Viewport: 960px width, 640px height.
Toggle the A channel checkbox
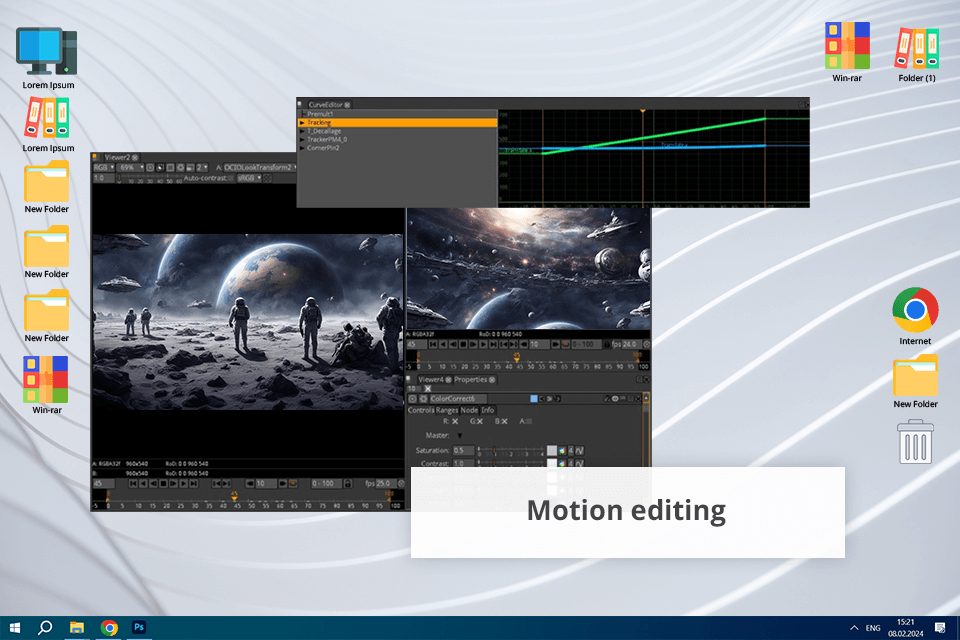(x=529, y=421)
